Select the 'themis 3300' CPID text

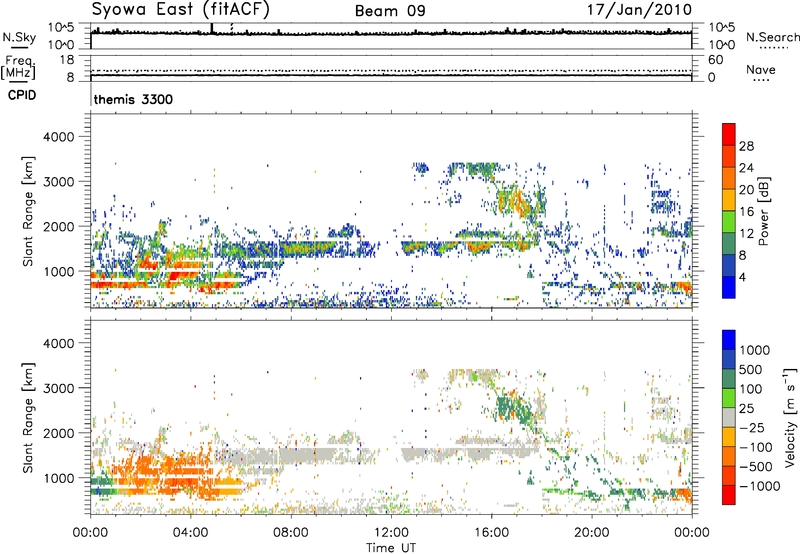tap(133, 99)
